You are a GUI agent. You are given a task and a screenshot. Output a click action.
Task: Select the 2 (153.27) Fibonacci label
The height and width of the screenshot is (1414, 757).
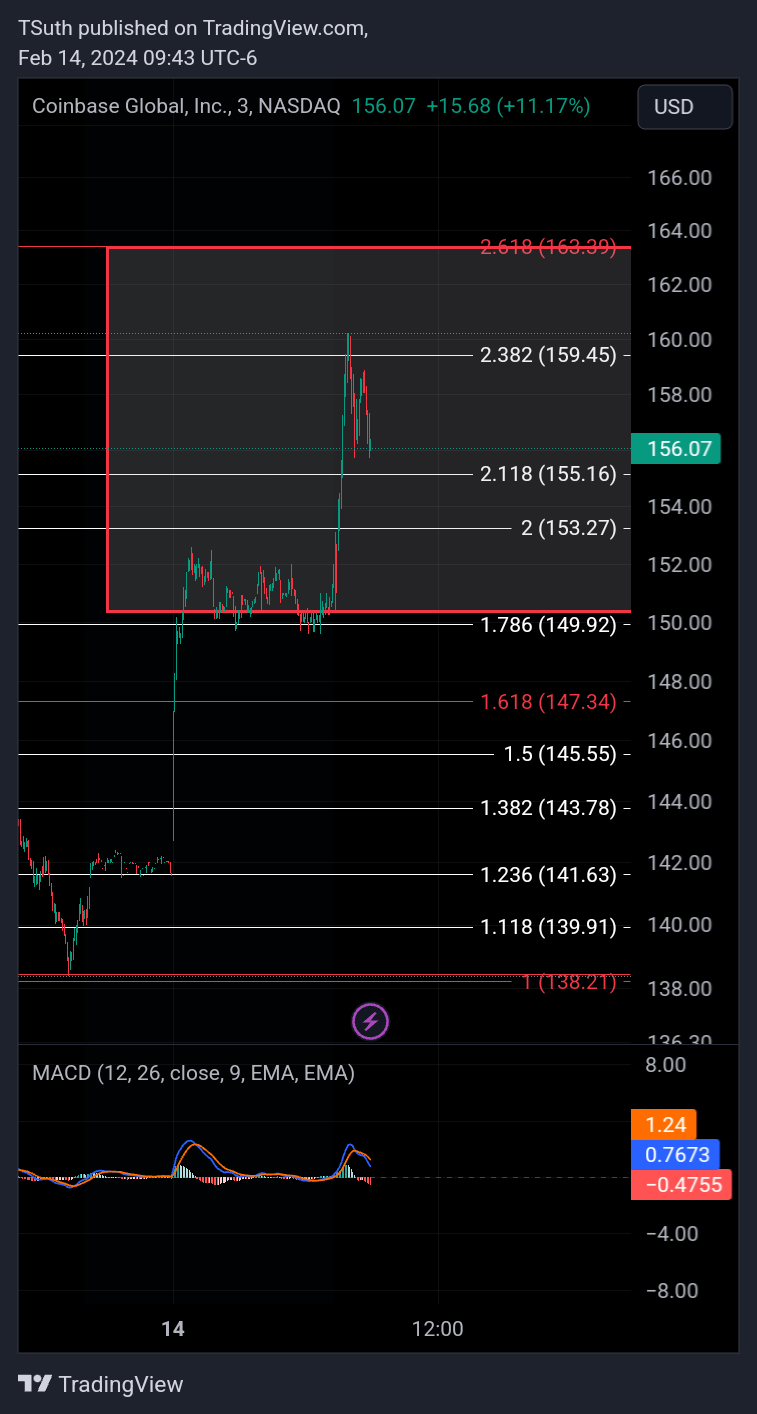tap(569, 528)
